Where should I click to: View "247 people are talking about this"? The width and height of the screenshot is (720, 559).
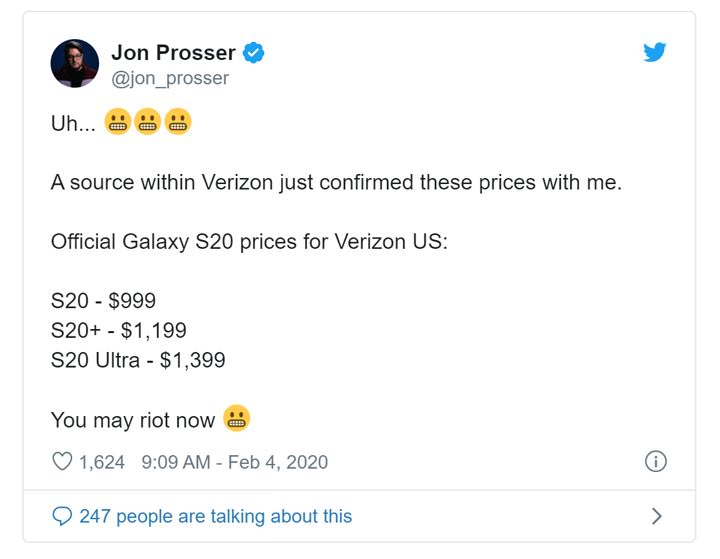[215, 516]
